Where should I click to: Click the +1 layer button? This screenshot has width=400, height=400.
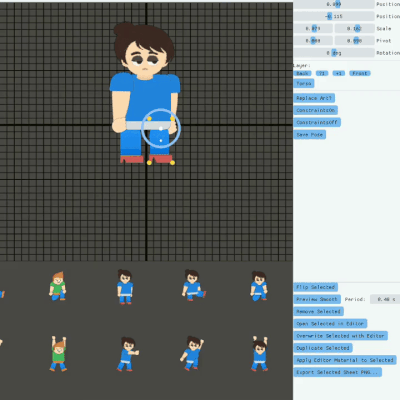339,73
